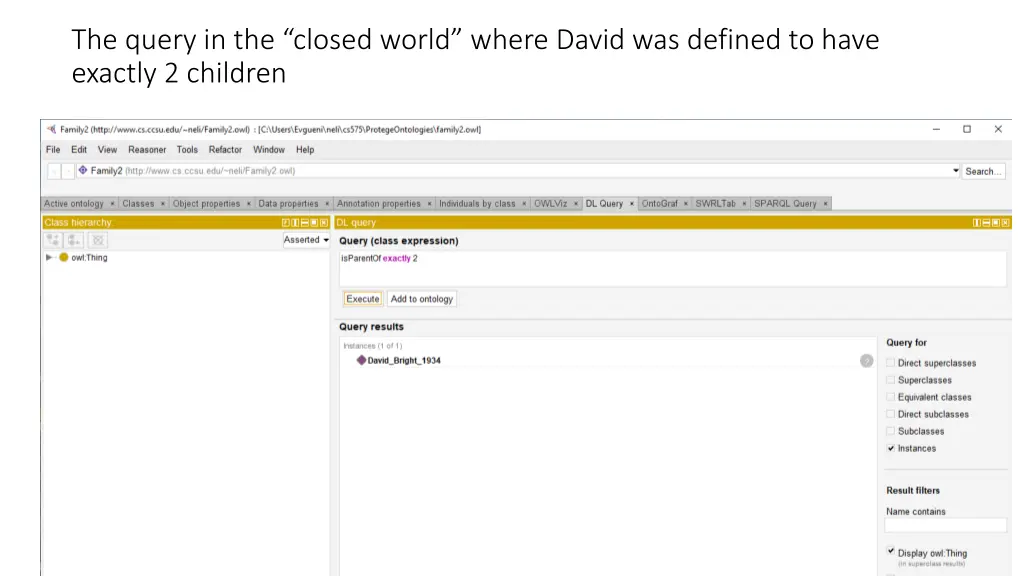The image size is (1024, 576).
Task: Split the DL query view horizontally
Action: pyautogui.click(x=986, y=223)
